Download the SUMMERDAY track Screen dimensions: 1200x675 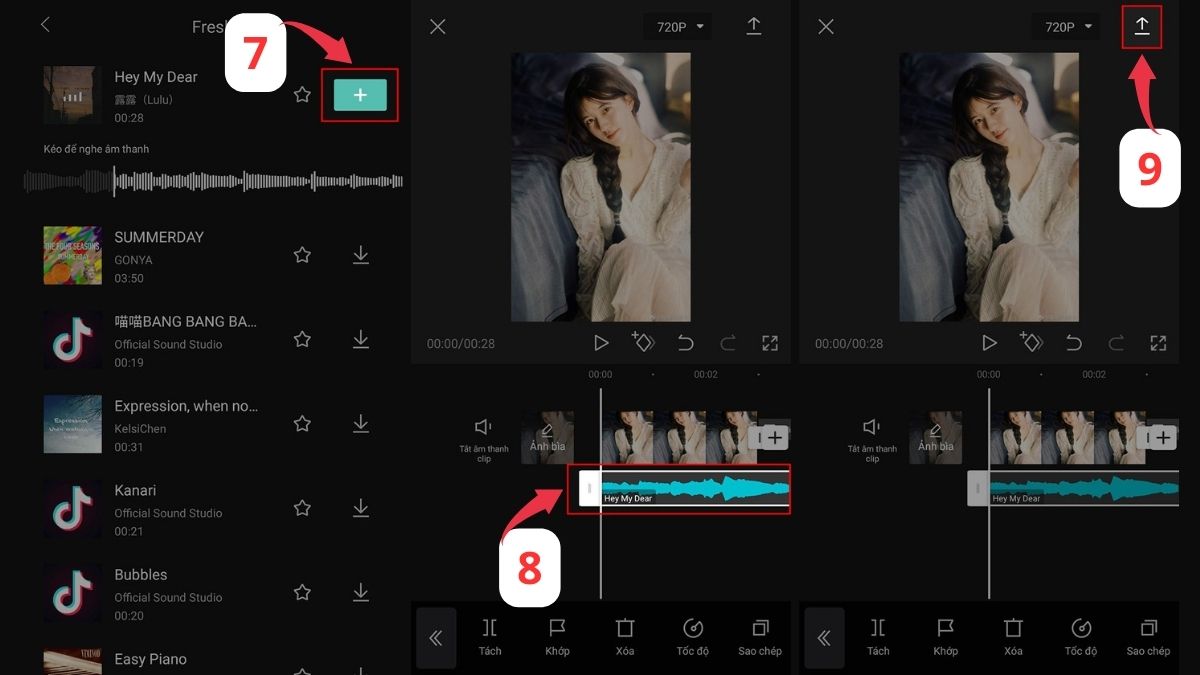click(361, 255)
